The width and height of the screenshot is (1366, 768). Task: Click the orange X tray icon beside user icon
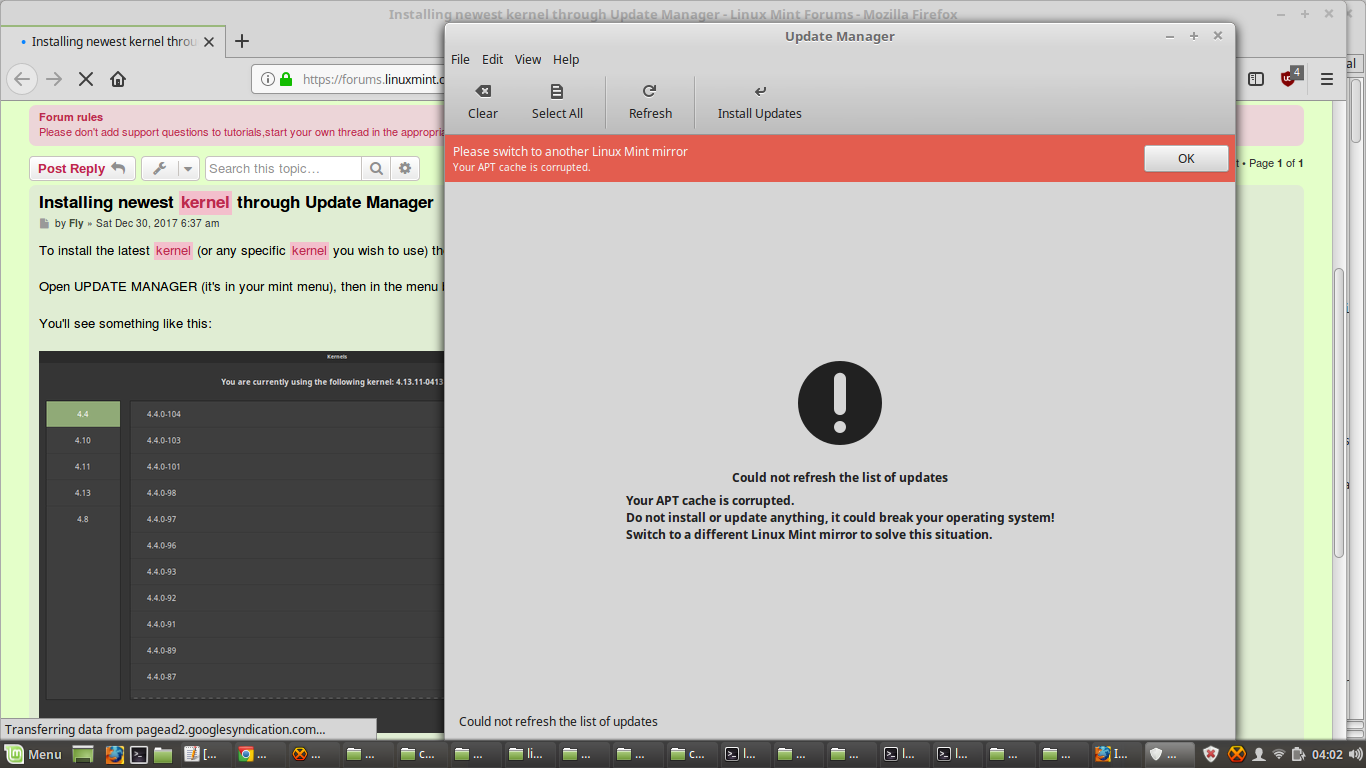point(1236,754)
